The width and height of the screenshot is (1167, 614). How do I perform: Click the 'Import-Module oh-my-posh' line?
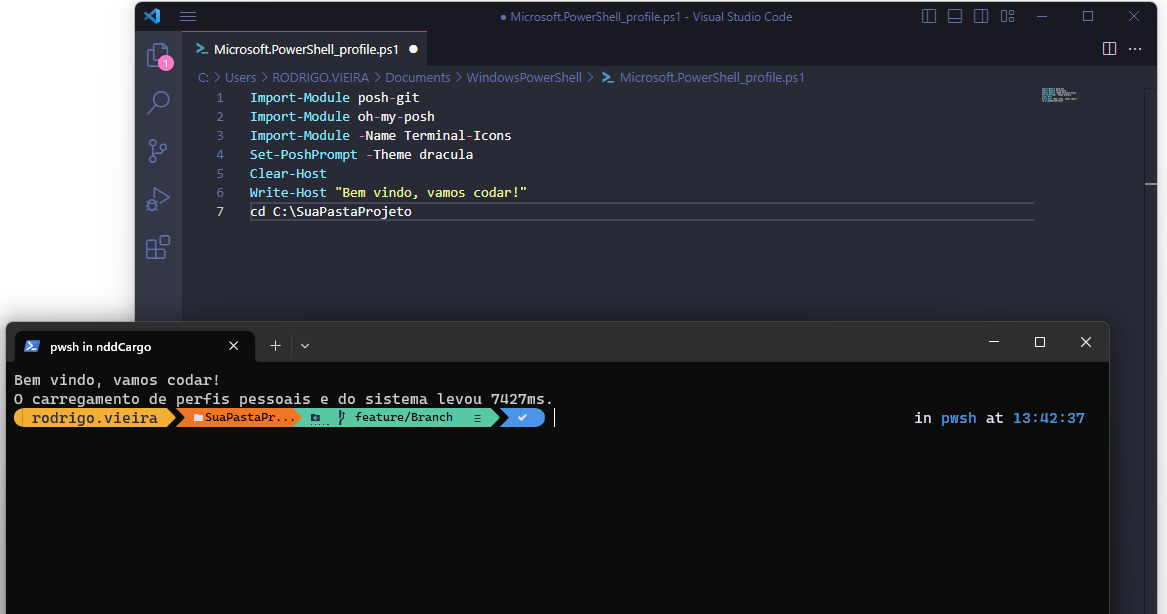coord(342,117)
